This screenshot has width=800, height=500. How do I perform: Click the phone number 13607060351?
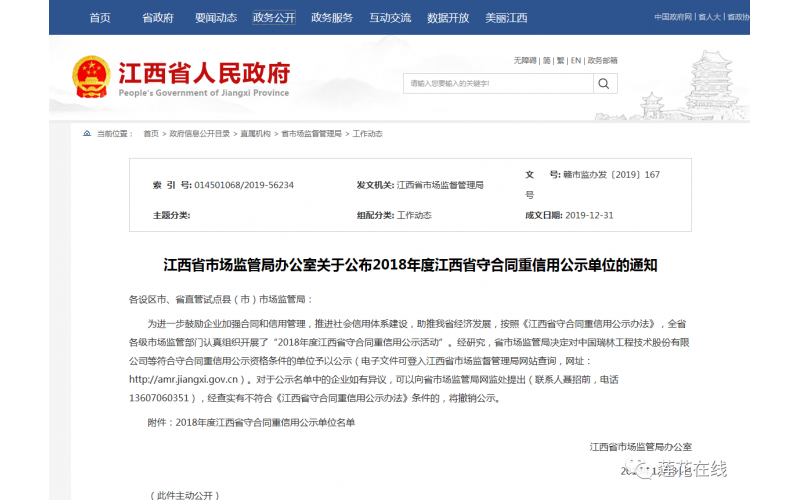(x=159, y=398)
